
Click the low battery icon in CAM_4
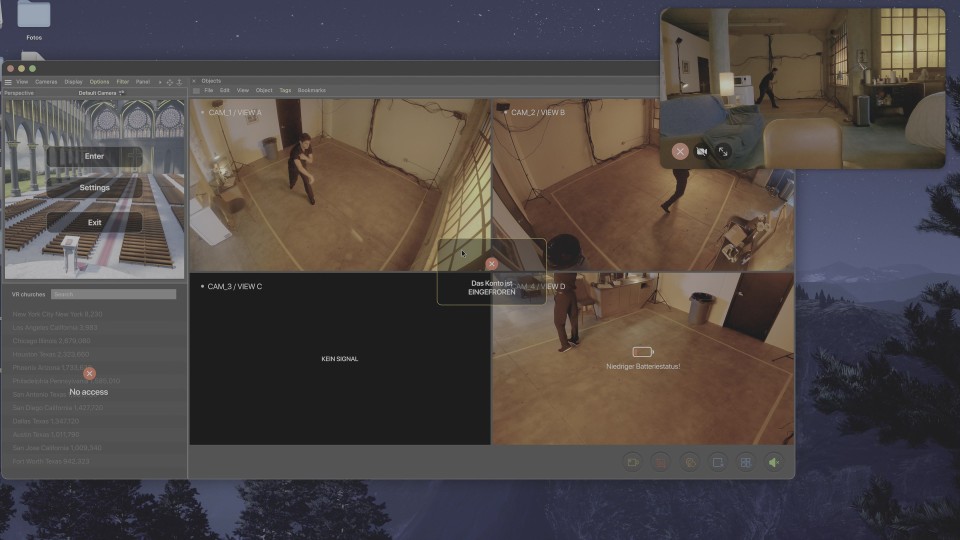[643, 351]
